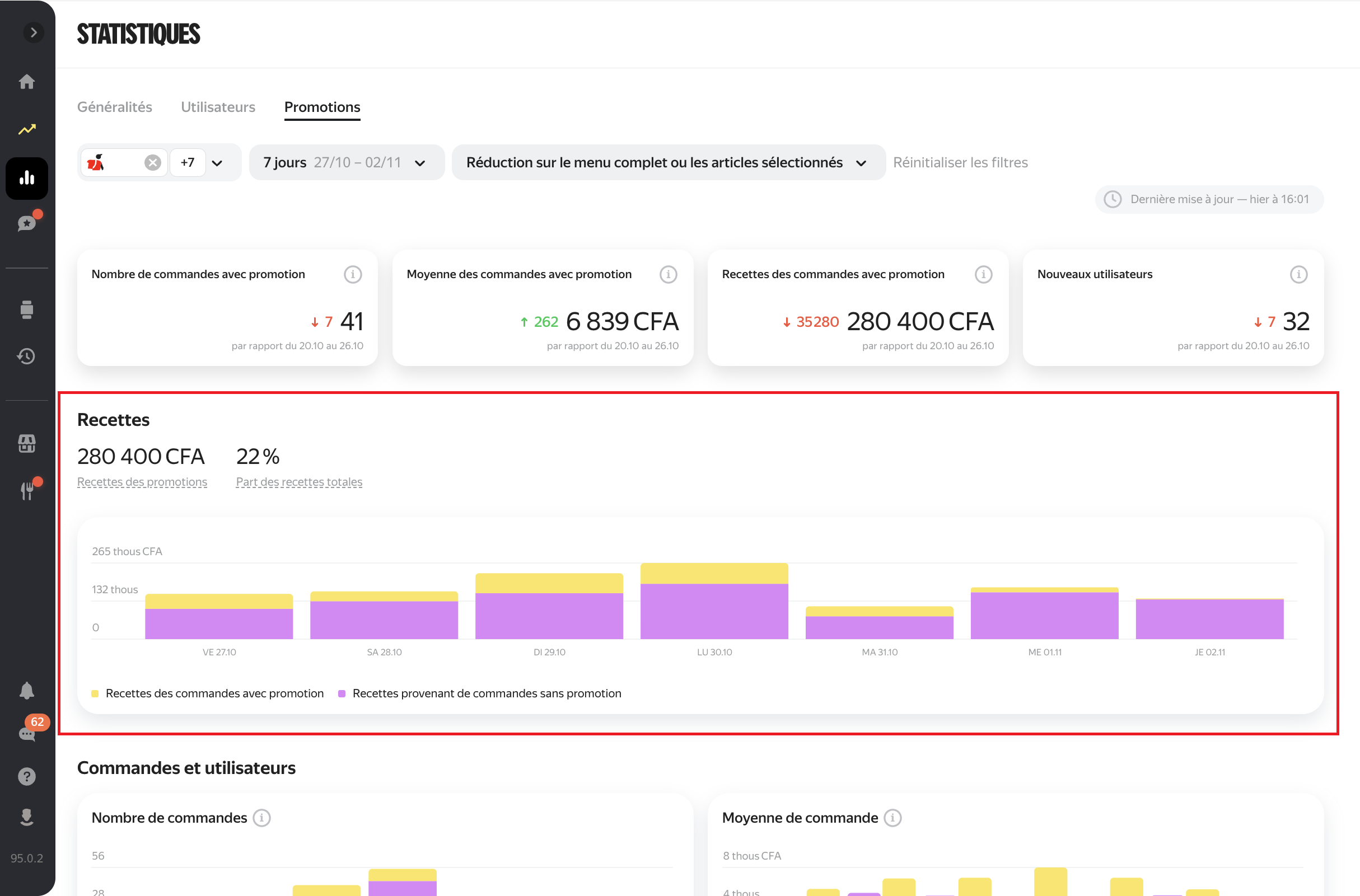Open chat messages with 62 badge
This screenshot has height=896, width=1360.
click(x=27, y=734)
